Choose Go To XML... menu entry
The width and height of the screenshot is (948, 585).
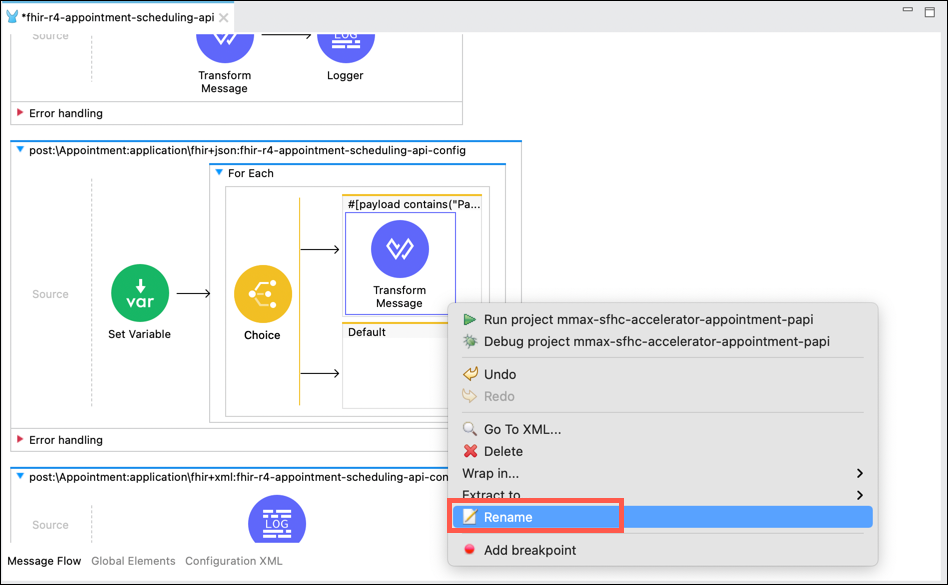click(x=663, y=429)
